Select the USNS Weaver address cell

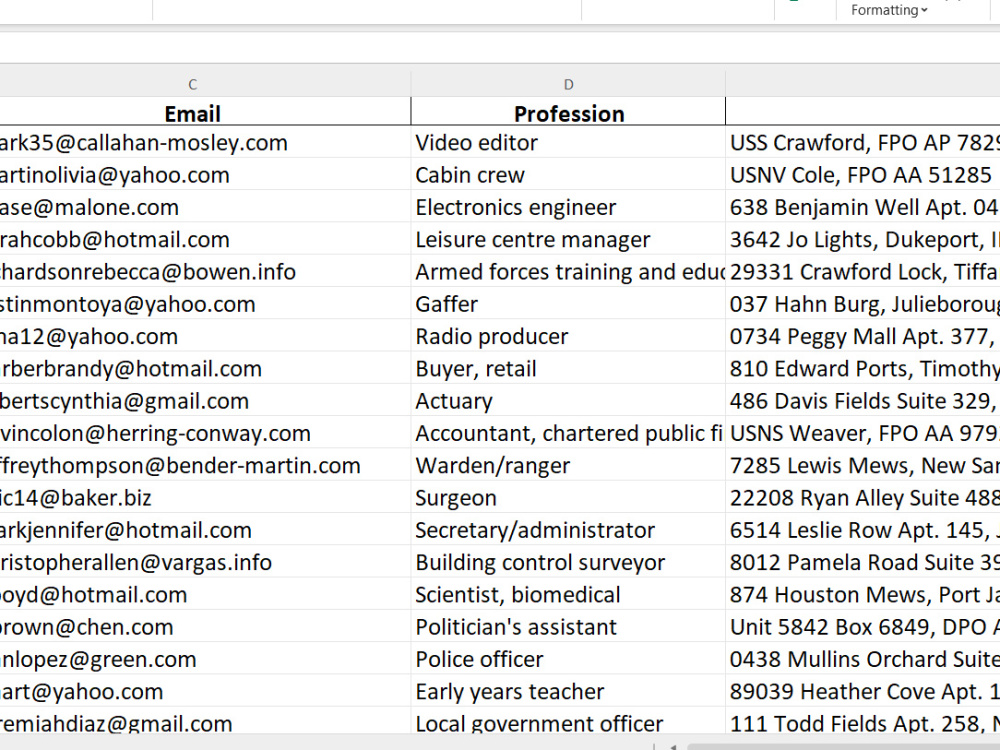tap(863, 433)
